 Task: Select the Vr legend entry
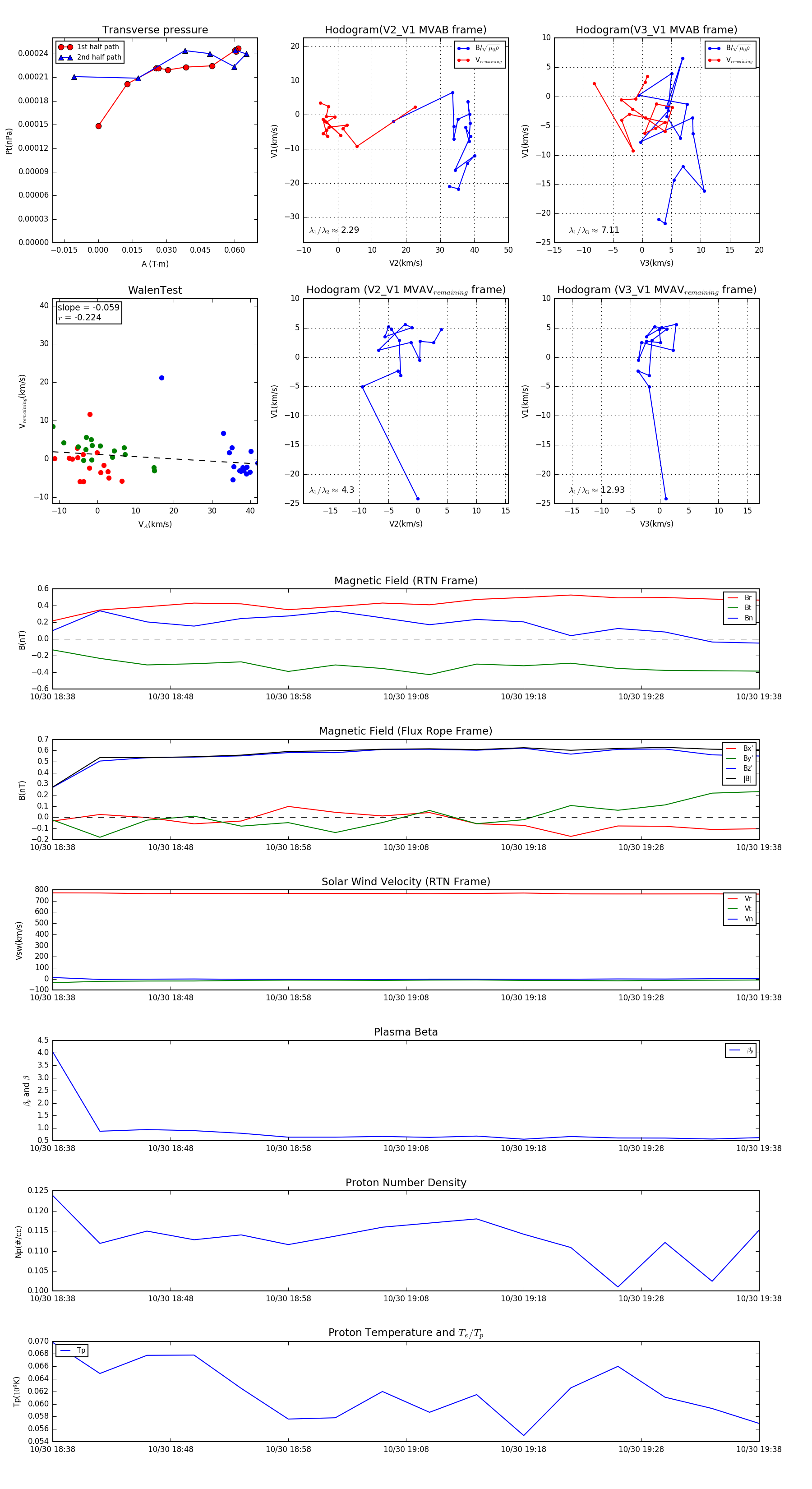point(740,899)
